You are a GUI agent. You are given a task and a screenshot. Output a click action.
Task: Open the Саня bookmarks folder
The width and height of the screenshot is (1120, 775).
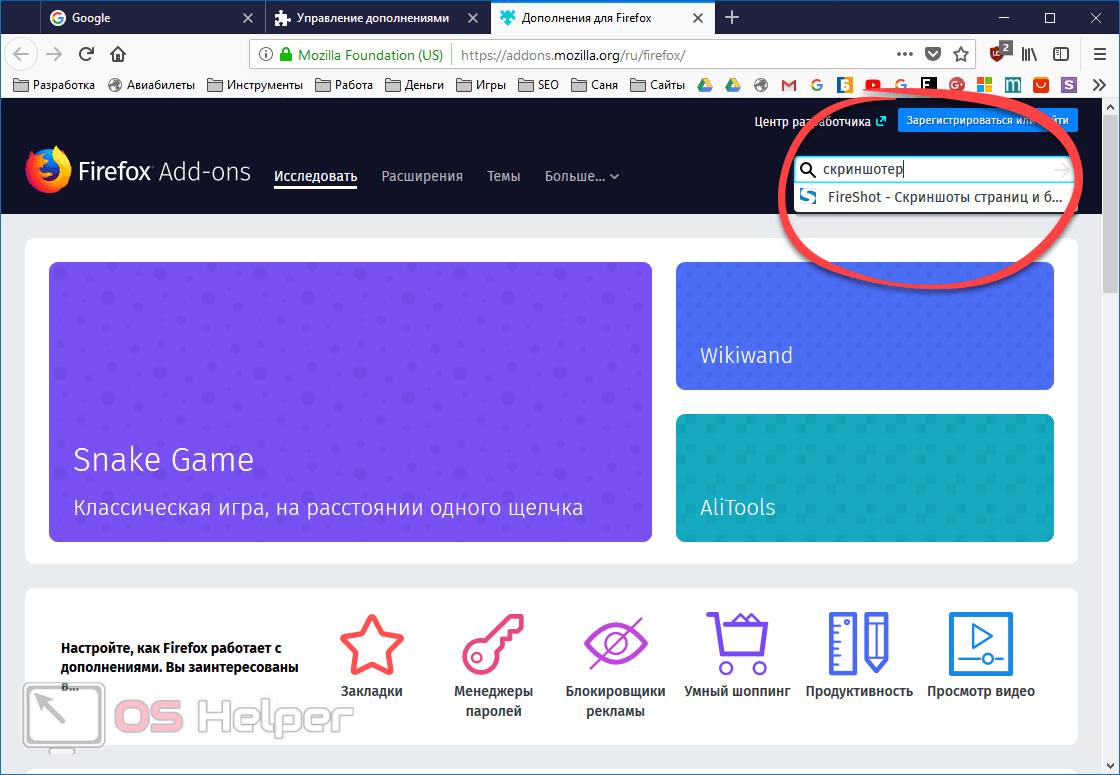point(594,85)
